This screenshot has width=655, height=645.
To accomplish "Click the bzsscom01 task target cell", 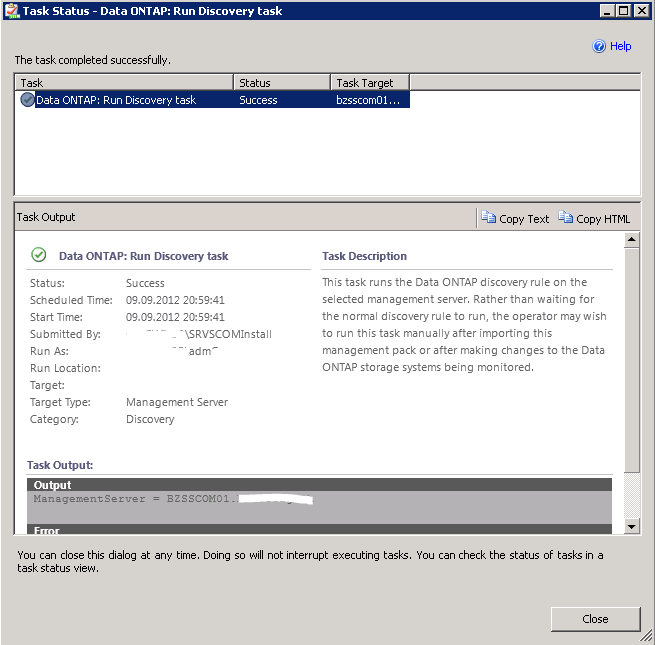I will coord(368,100).
